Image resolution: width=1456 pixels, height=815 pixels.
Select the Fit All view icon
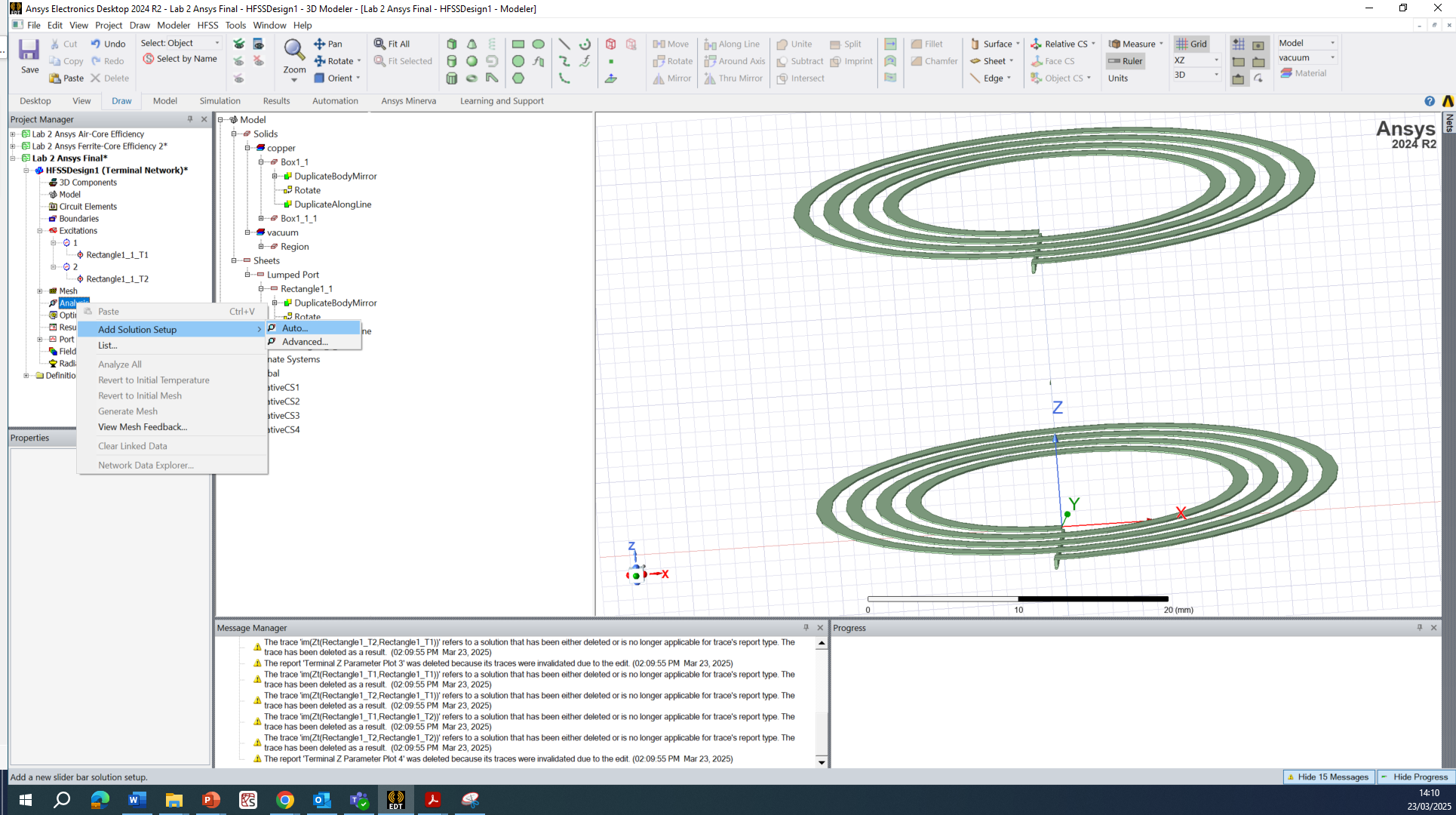tap(380, 44)
